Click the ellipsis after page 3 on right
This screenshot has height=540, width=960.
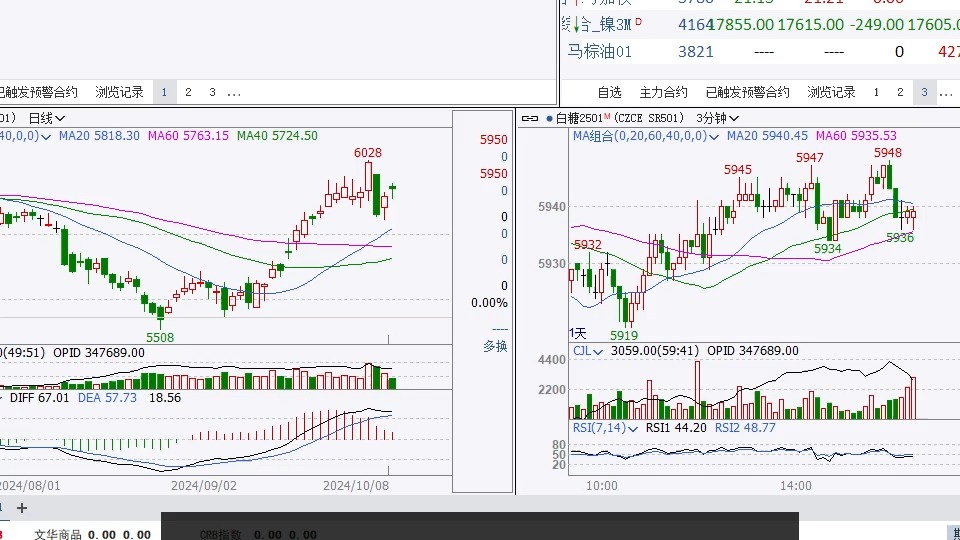(x=945, y=92)
